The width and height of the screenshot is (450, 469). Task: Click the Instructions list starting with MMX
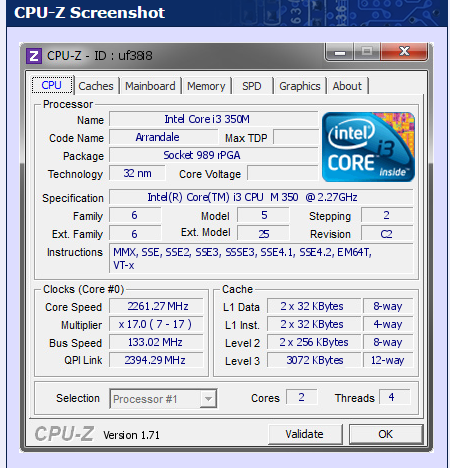(x=261, y=258)
